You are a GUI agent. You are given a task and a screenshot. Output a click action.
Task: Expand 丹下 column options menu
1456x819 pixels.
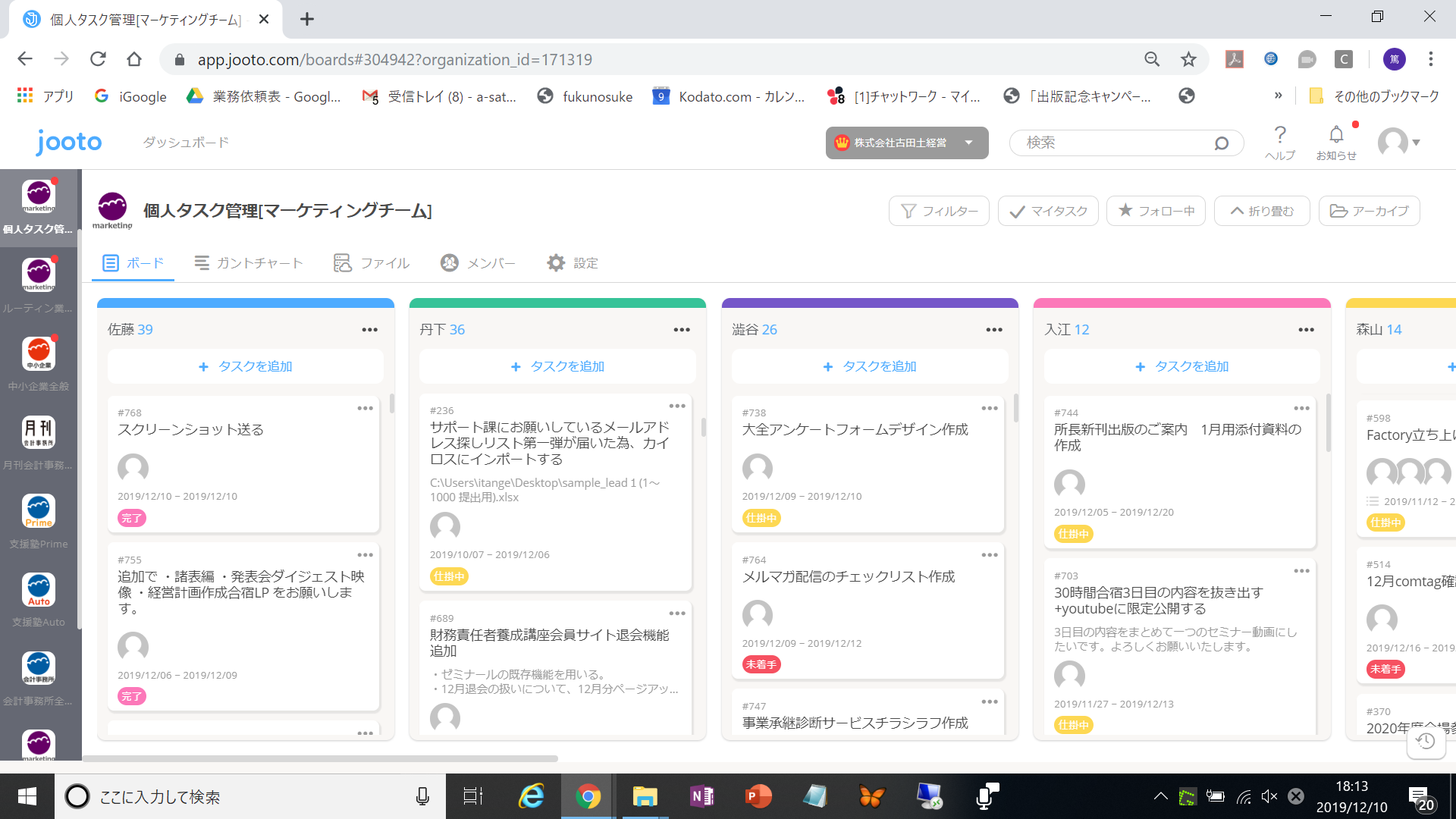point(681,329)
